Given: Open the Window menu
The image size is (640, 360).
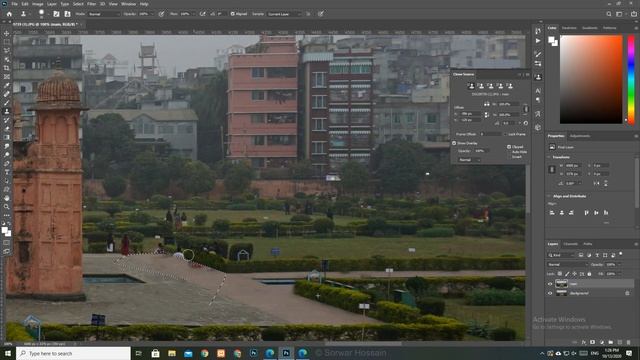Looking at the screenshot, I should (x=128, y=4).
